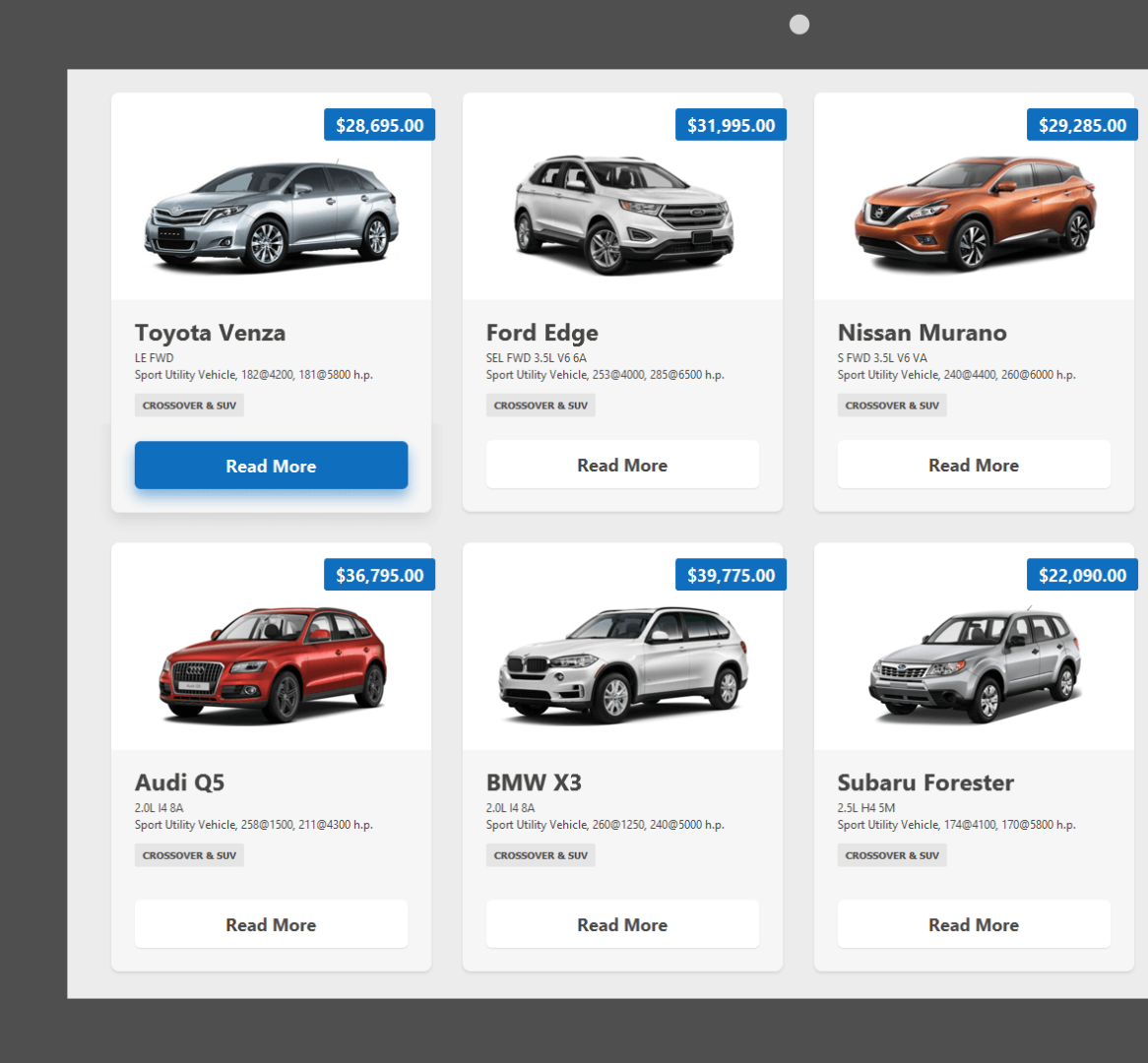Viewport: 1148px width, 1063px height.
Task: Click the S FWD 3.5L V6 VA text
Action: click(882, 358)
